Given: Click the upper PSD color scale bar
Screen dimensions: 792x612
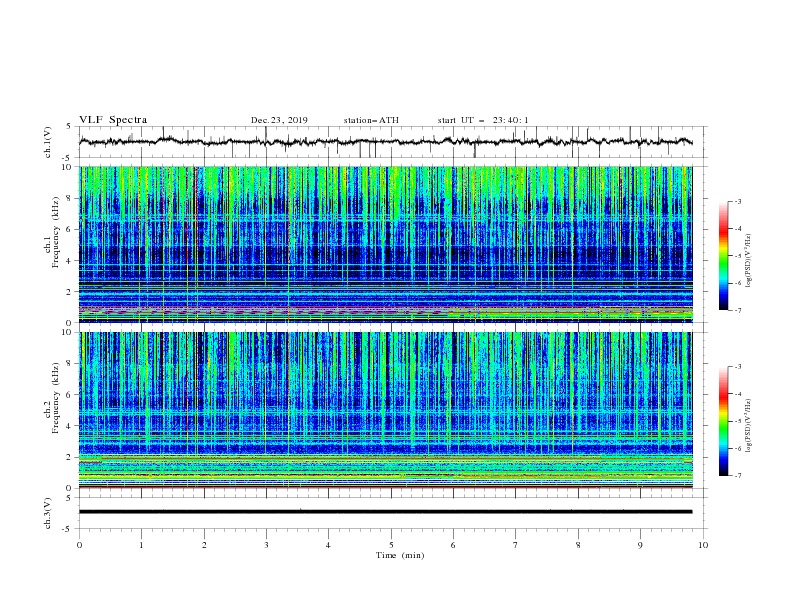Looking at the screenshot, I should pos(723,256).
